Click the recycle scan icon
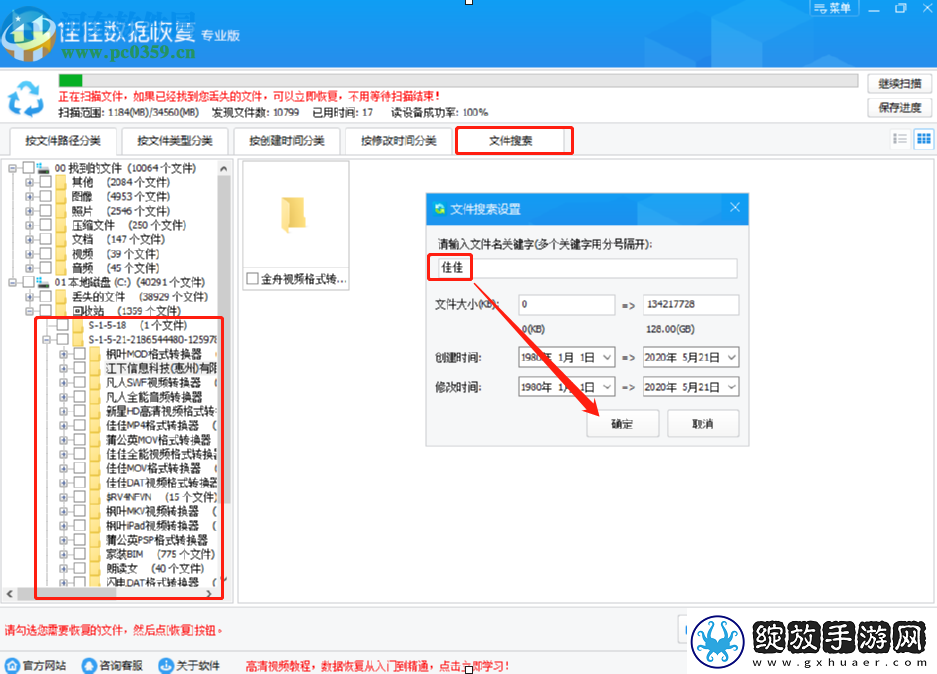The image size is (937, 674). coord(26,98)
